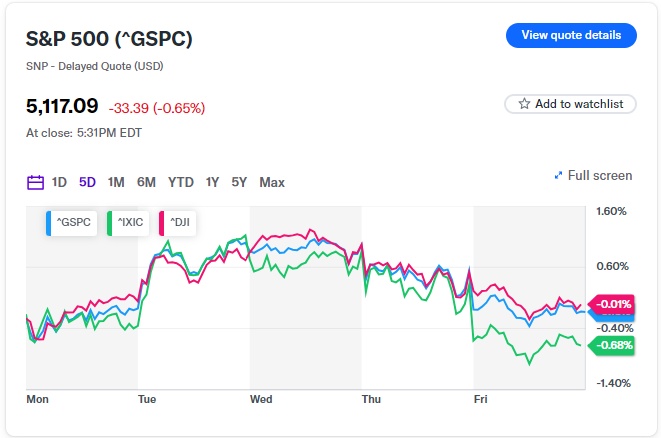Open the calendar date range icon
661x438 pixels.
[35, 182]
